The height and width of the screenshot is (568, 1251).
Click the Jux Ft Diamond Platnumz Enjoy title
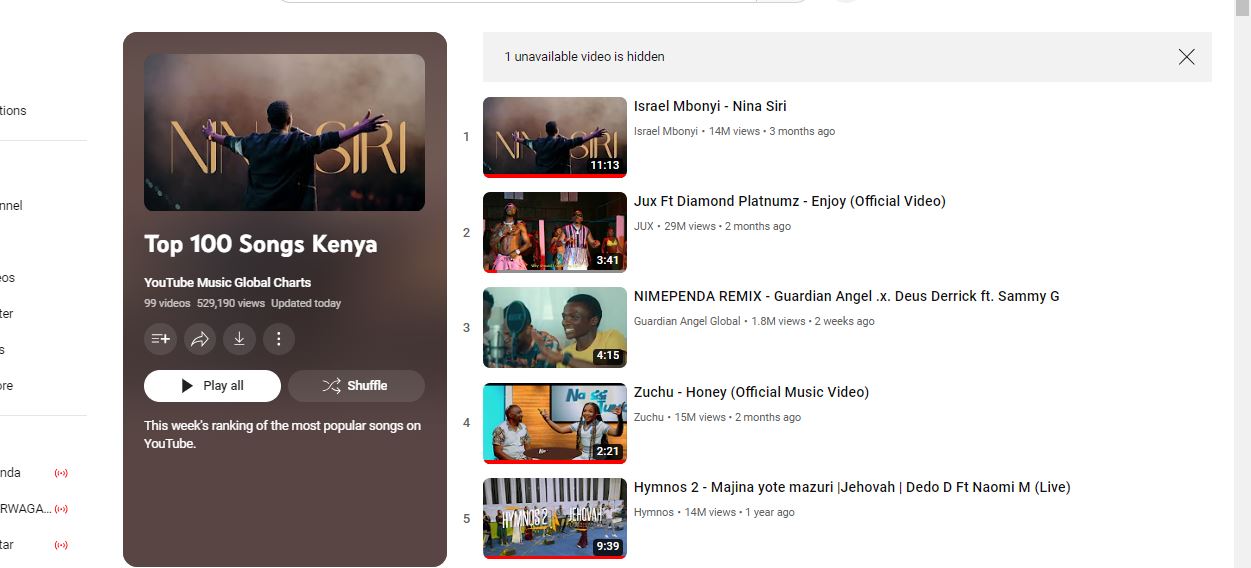click(x=789, y=201)
